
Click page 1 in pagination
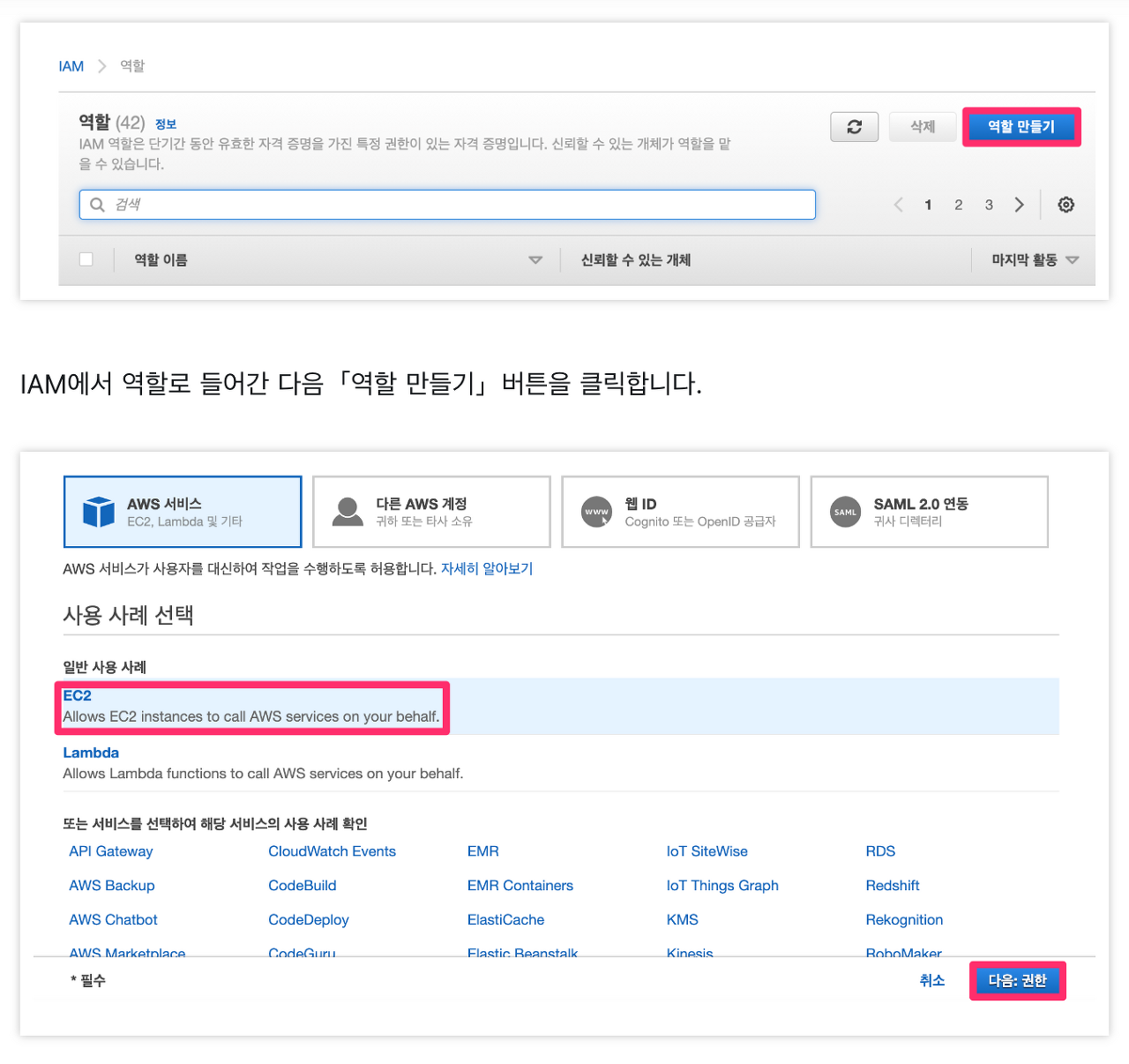click(928, 205)
